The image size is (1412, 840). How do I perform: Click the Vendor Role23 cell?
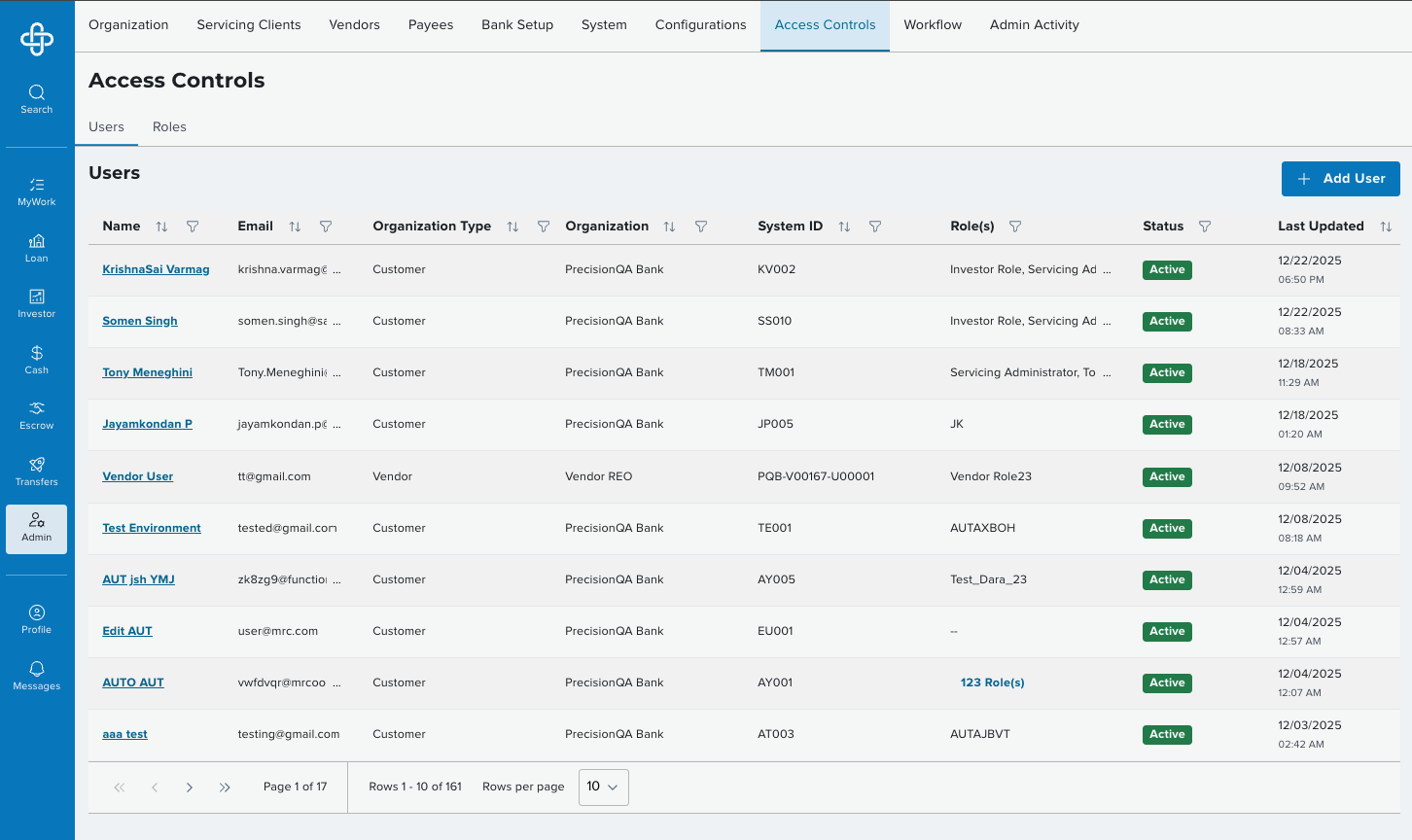(x=991, y=476)
